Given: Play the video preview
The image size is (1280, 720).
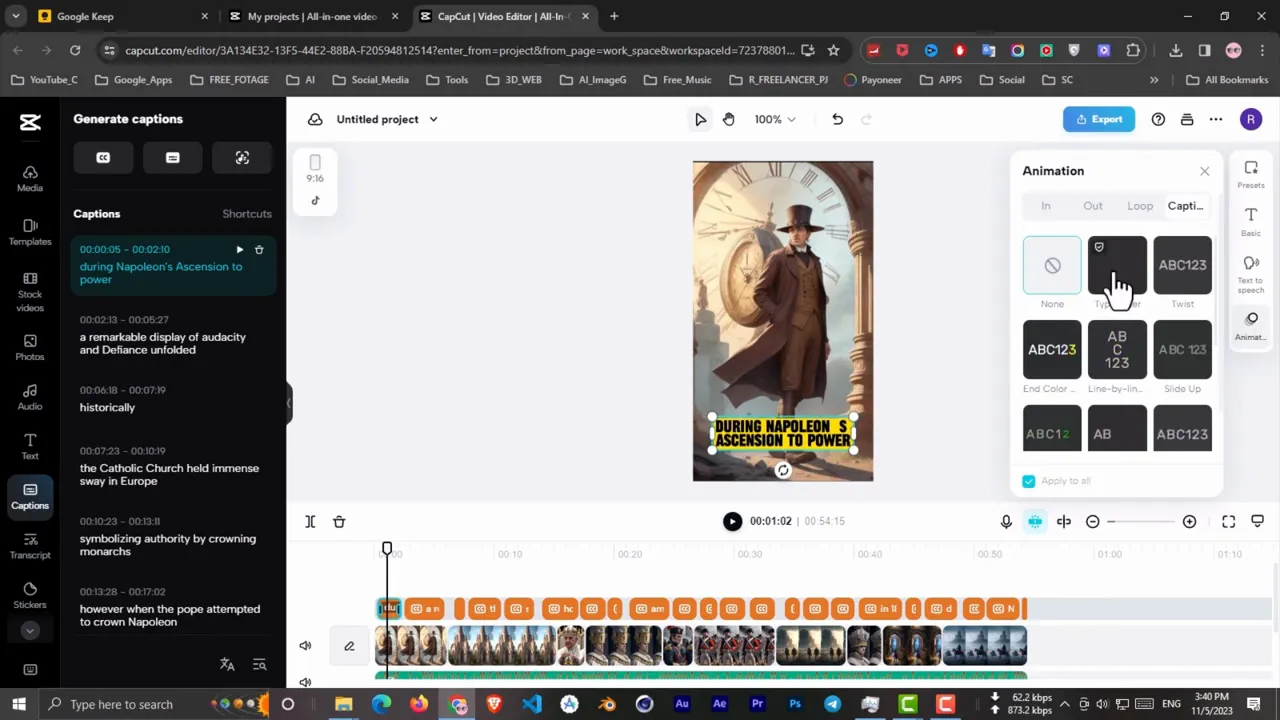Looking at the screenshot, I should [732, 522].
